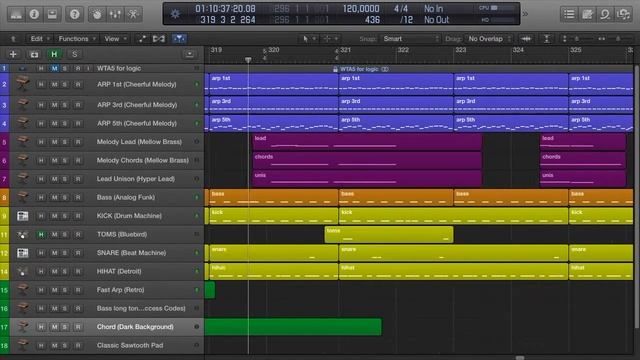Screen dimensions: 640x360
Task: Click the 4/4 time signature display
Action: [400, 9]
